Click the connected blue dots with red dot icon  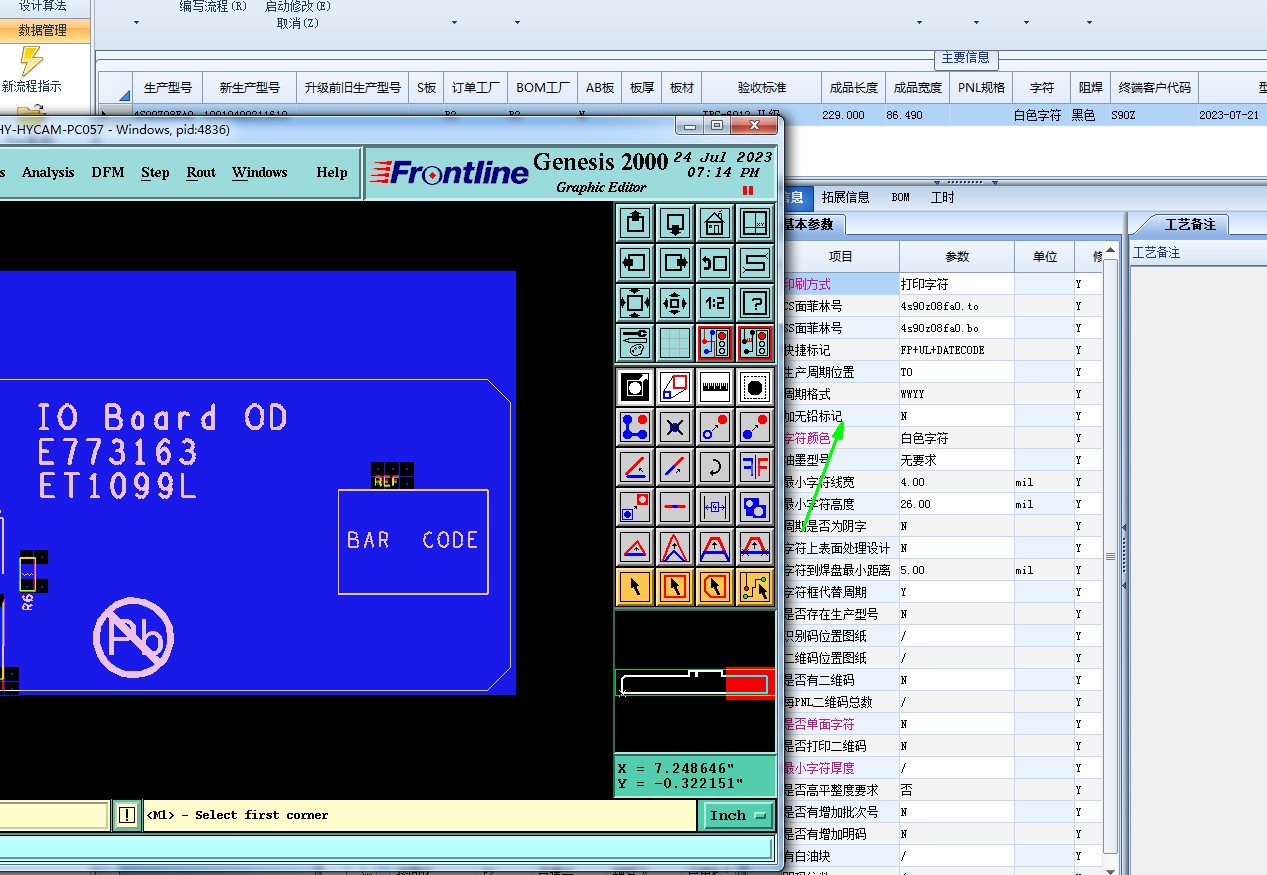click(635, 426)
